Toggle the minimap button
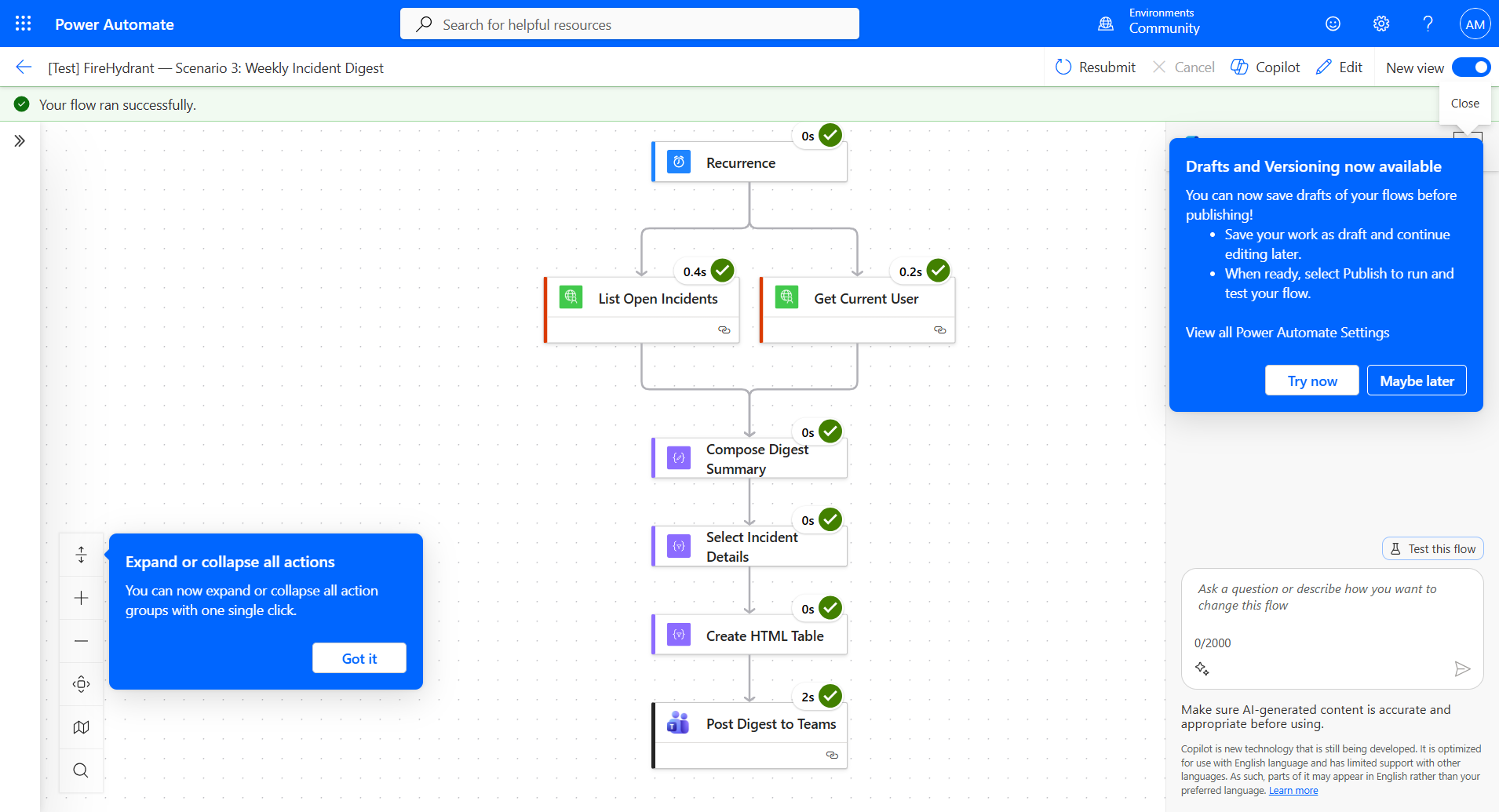 81,727
